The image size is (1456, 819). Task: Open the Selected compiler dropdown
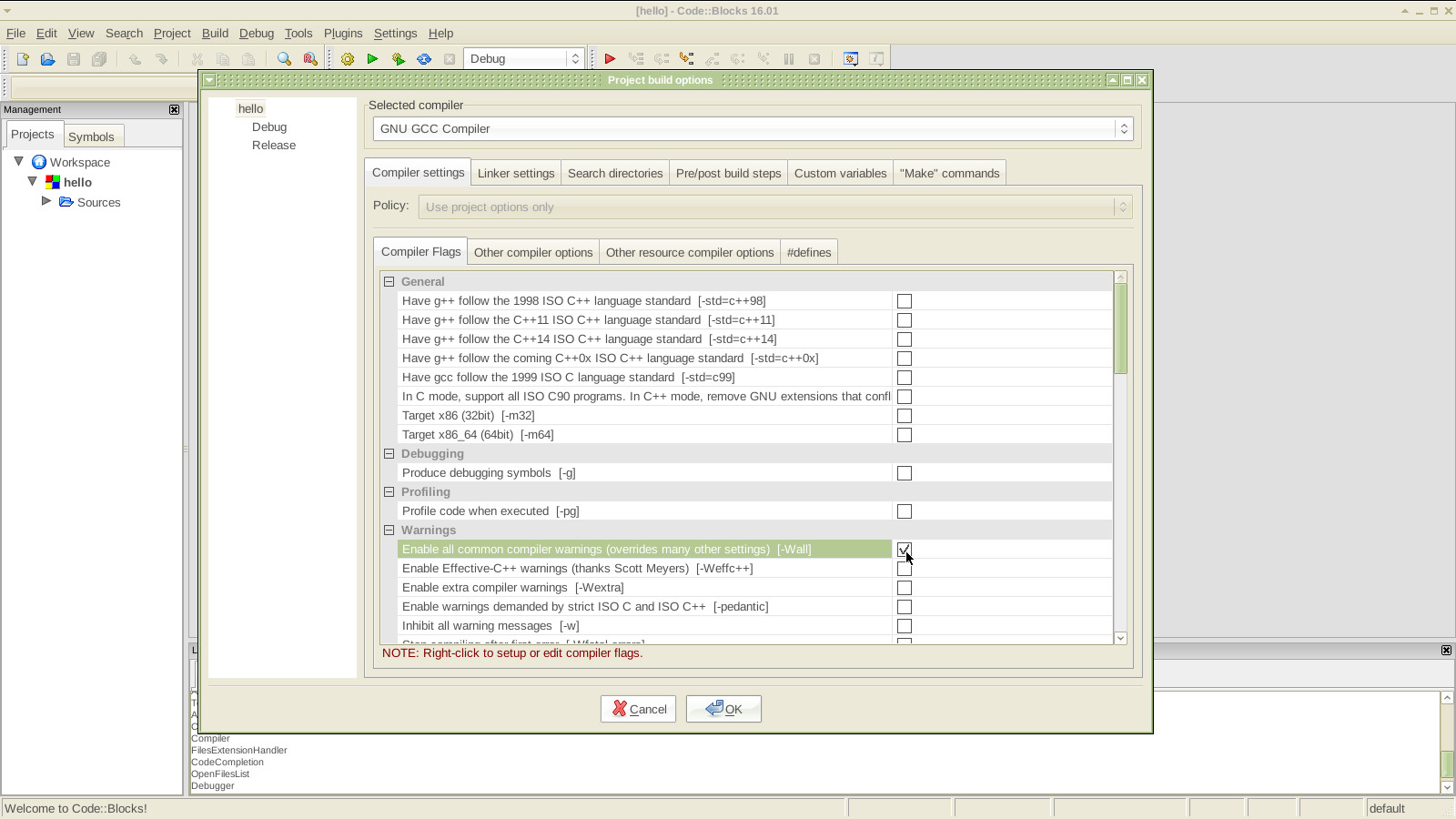click(753, 129)
